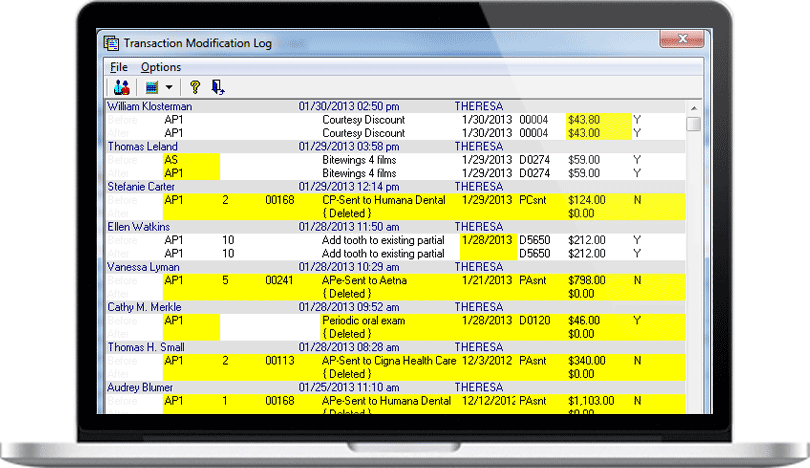Click the 01/29/2013 12:14 pm timestamp
The height and width of the screenshot is (468, 810).
click(x=349, y=187)
